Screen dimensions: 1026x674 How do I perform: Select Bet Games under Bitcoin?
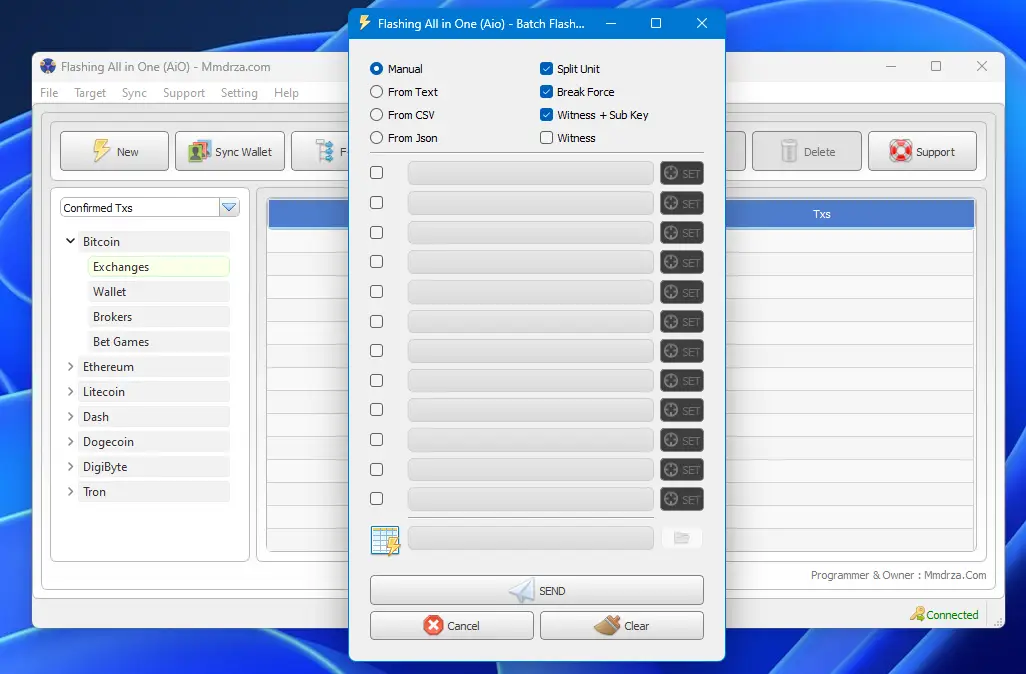tap(158, 342)
